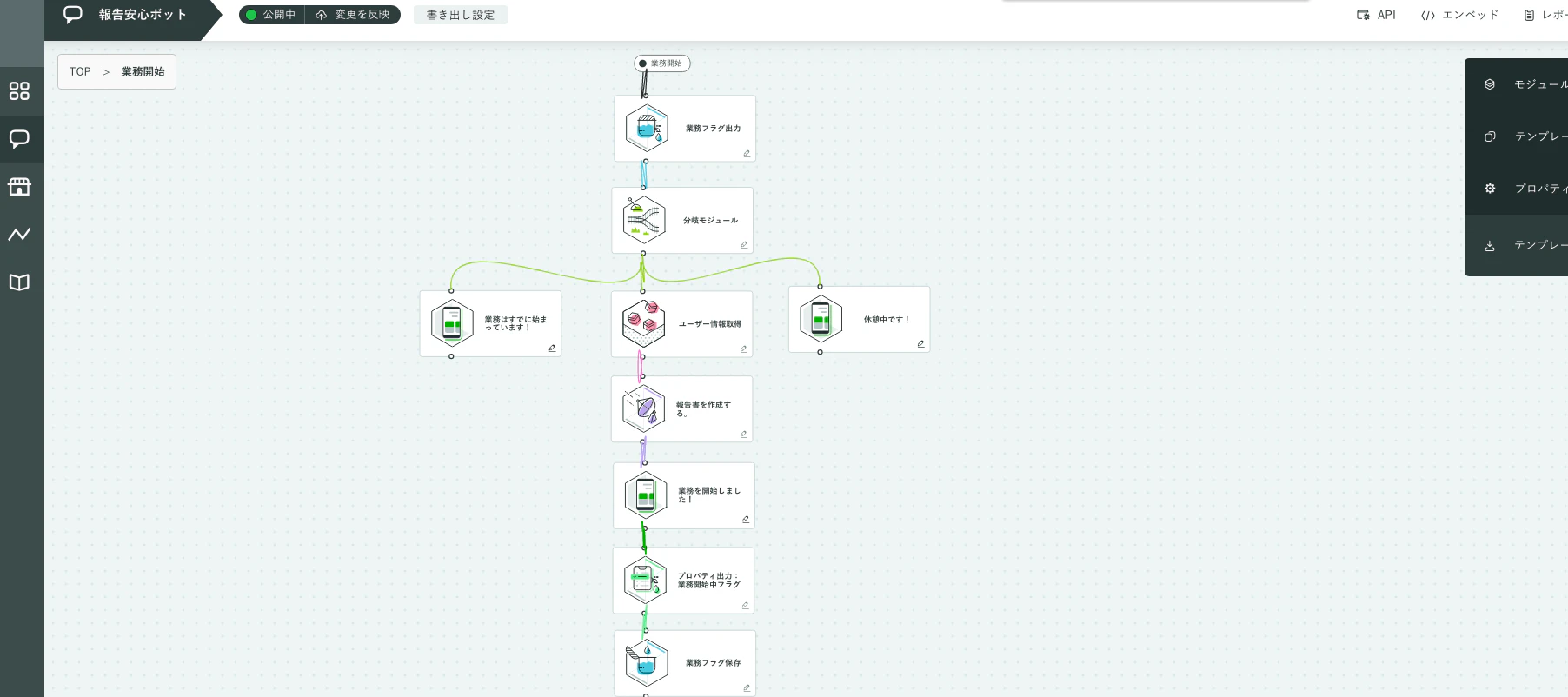1568x697 pixels.
Task: Click the edit pencil on ユーザー情報取得 node
Action: (743, 349)
